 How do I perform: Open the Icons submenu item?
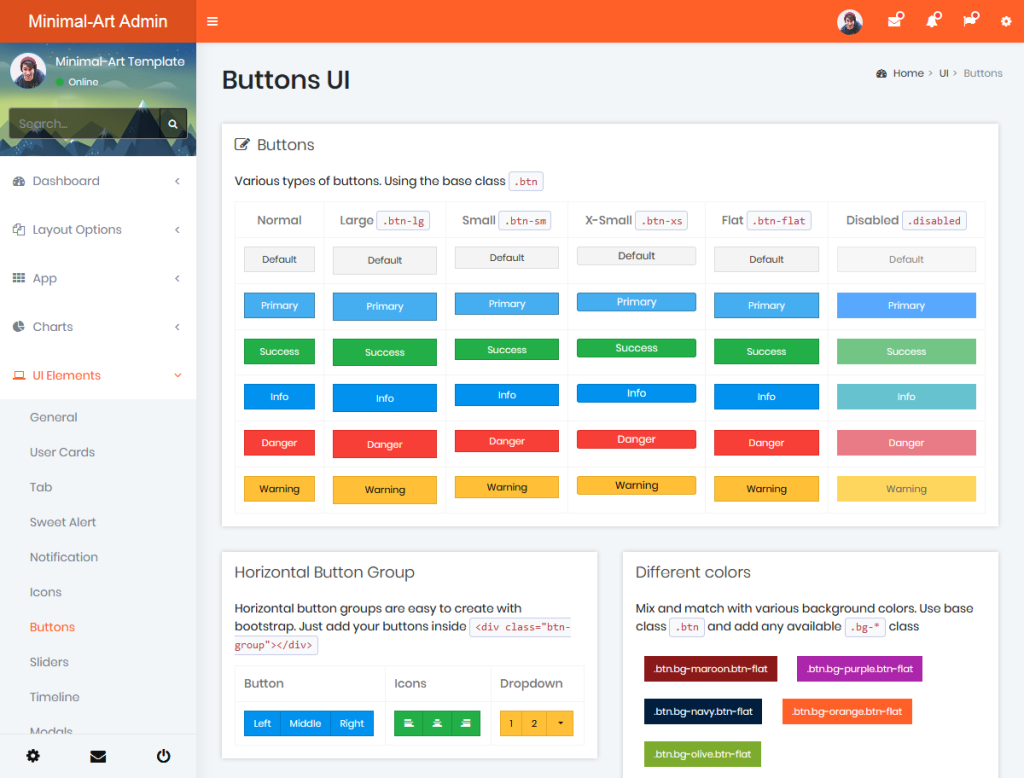46,592
